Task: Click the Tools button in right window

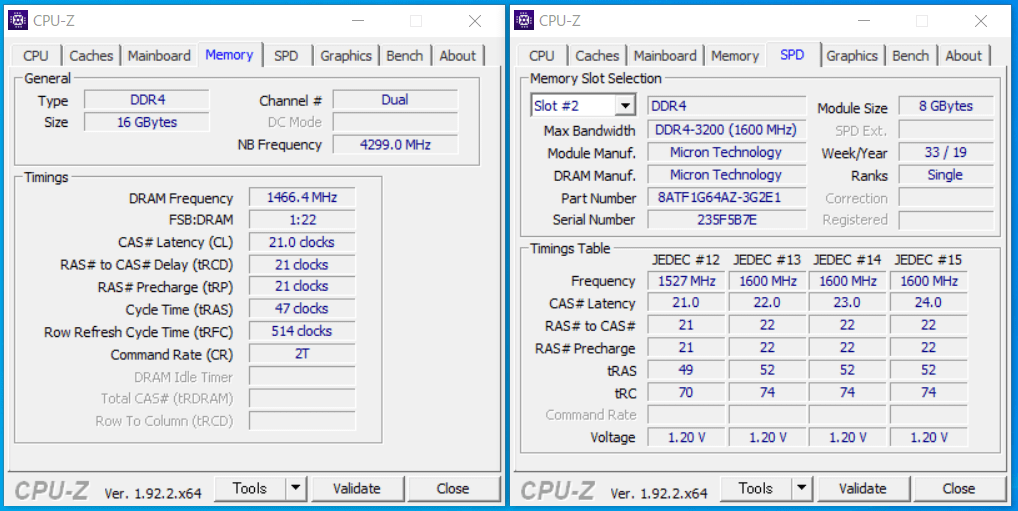Action: (x=756, y=488)
